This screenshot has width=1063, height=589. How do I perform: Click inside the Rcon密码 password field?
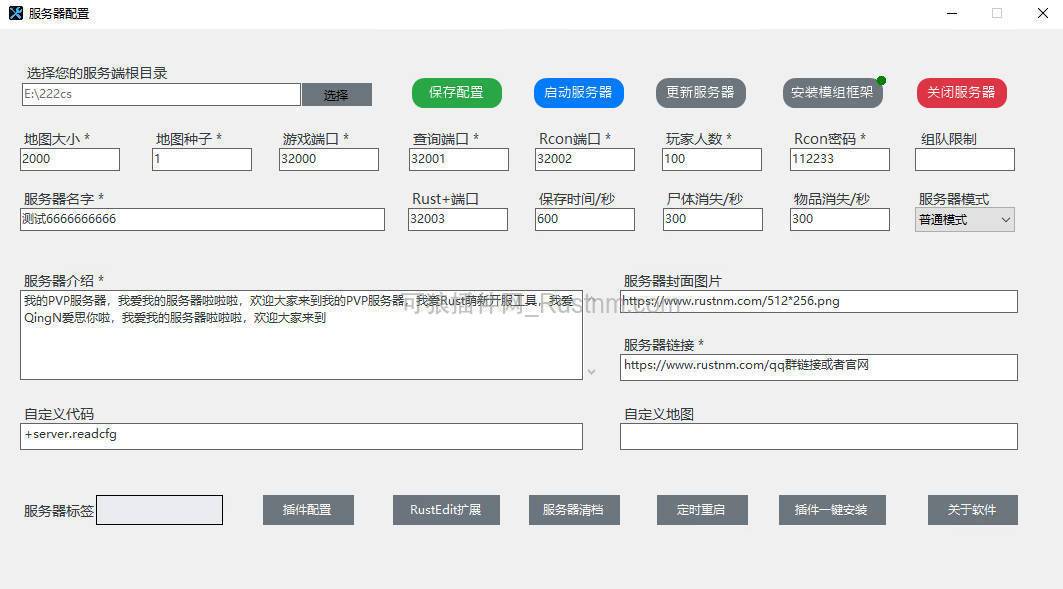coord(838,159)
